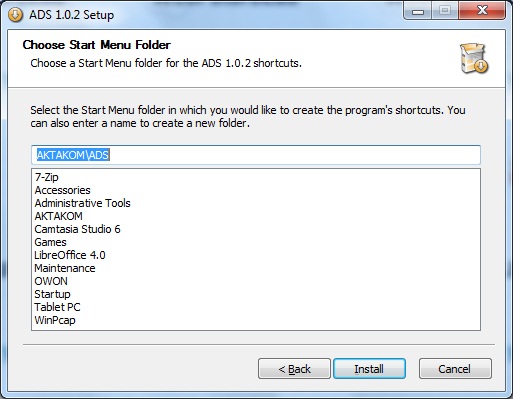This screenshot has height=399, width=513.
Task: Click the Install button
Action: (369, 369)
